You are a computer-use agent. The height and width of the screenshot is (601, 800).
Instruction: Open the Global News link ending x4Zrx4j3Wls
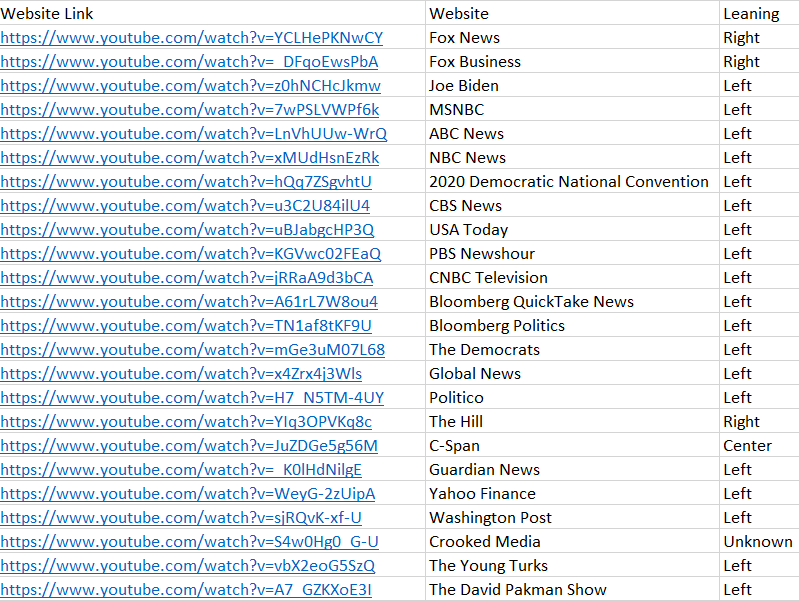[x=181, y=373]
